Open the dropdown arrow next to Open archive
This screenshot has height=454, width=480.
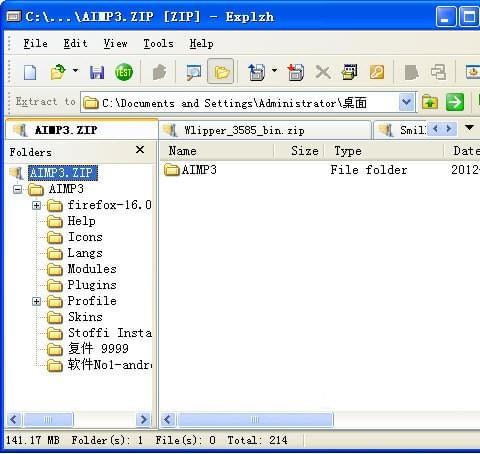(x=76, y=71)
